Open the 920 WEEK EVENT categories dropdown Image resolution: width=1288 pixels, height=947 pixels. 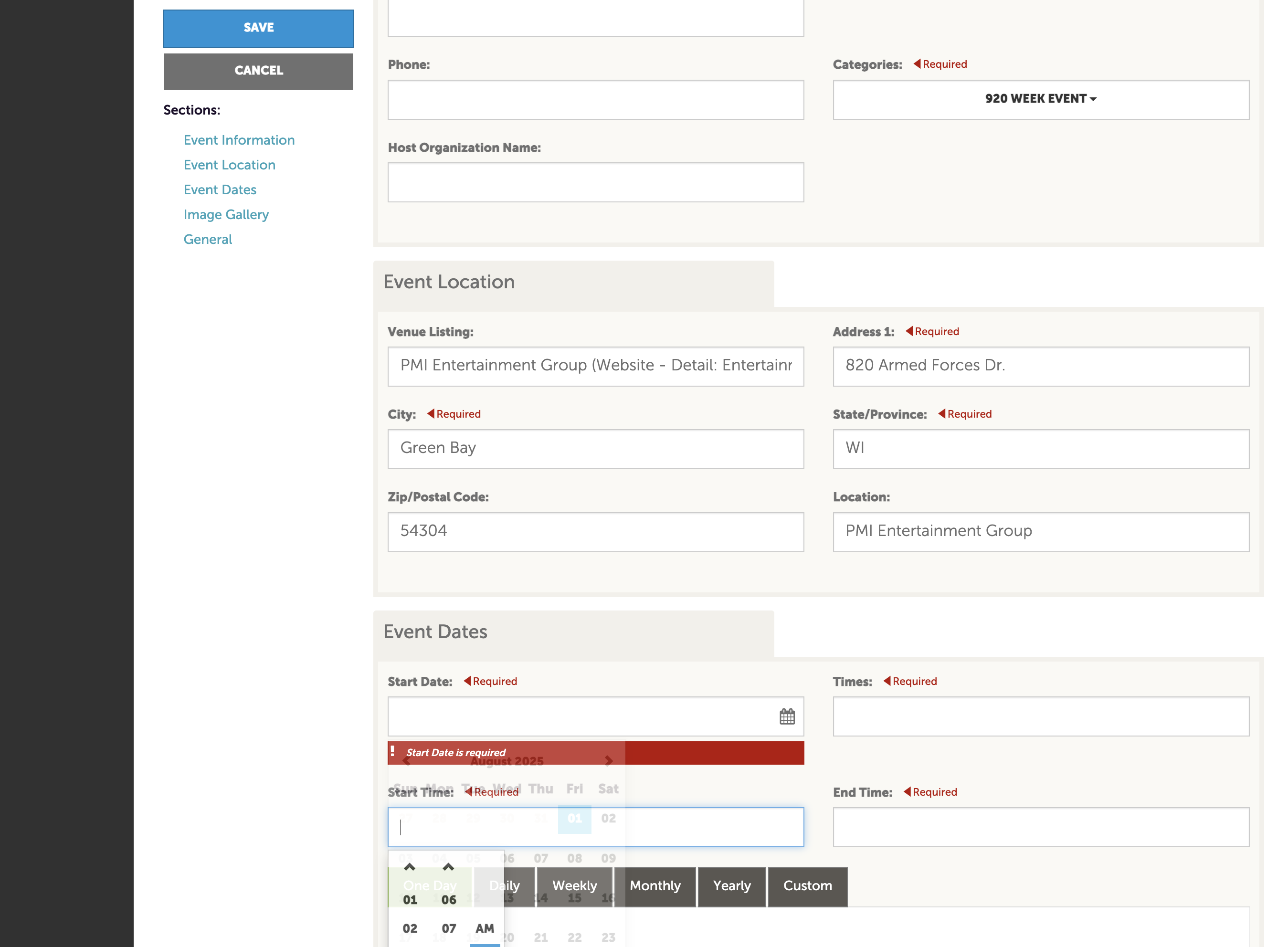click(x=1040, y=99)
